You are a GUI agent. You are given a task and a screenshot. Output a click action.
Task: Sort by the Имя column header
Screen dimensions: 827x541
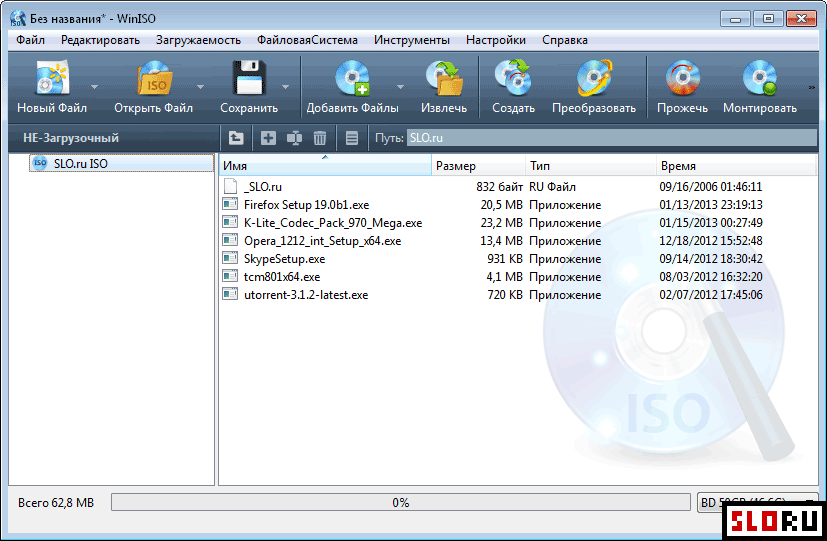pos(325,166)
